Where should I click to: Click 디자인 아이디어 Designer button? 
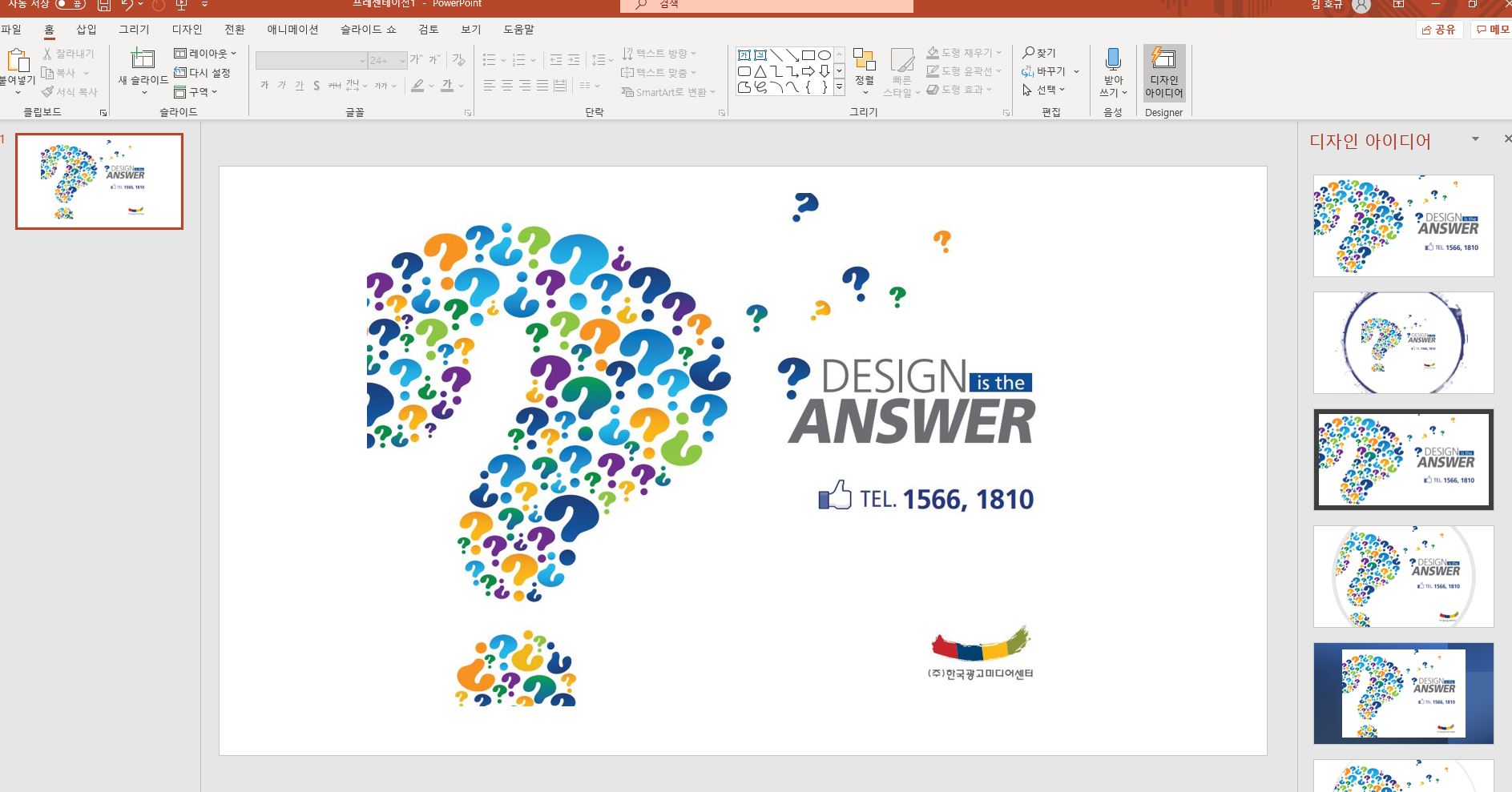(1163, 72)
